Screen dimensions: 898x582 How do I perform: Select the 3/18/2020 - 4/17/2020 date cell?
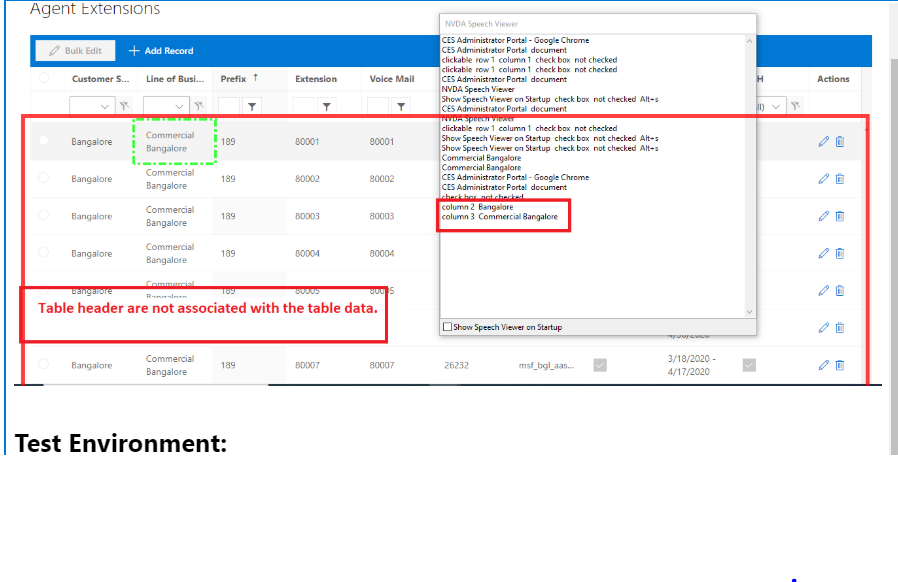coord(692,365)
